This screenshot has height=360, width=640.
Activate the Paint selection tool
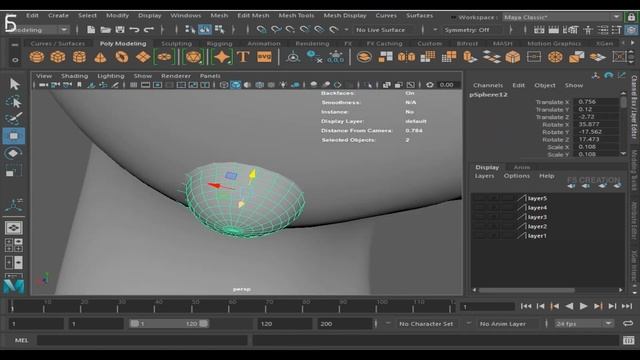tap(14, 118)
